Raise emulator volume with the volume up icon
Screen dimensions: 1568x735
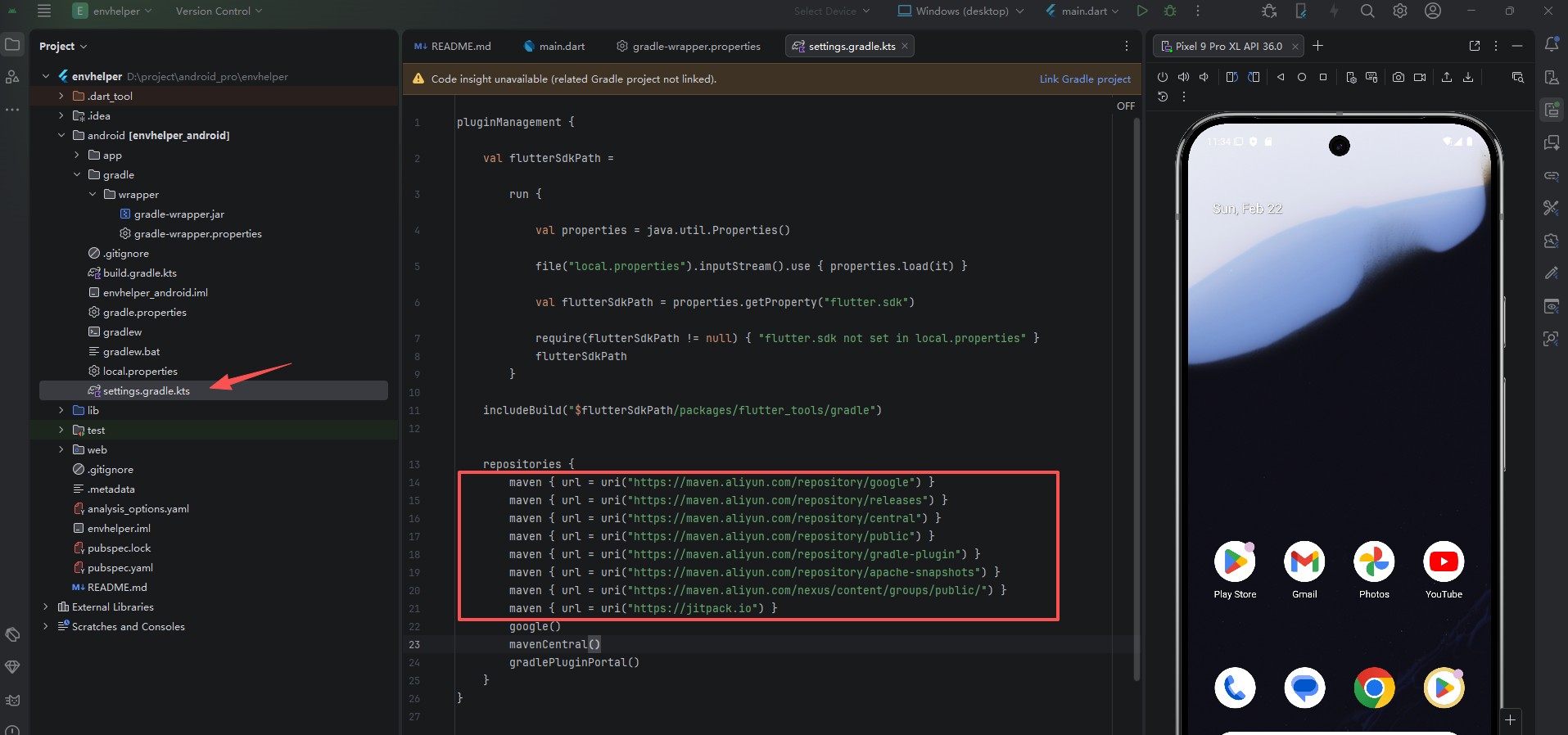coord(1183,77)
